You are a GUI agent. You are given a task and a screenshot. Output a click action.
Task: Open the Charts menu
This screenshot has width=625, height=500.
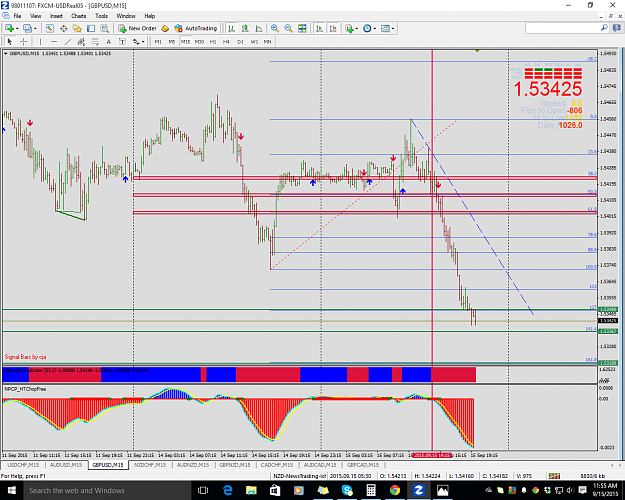coord(79,16)
